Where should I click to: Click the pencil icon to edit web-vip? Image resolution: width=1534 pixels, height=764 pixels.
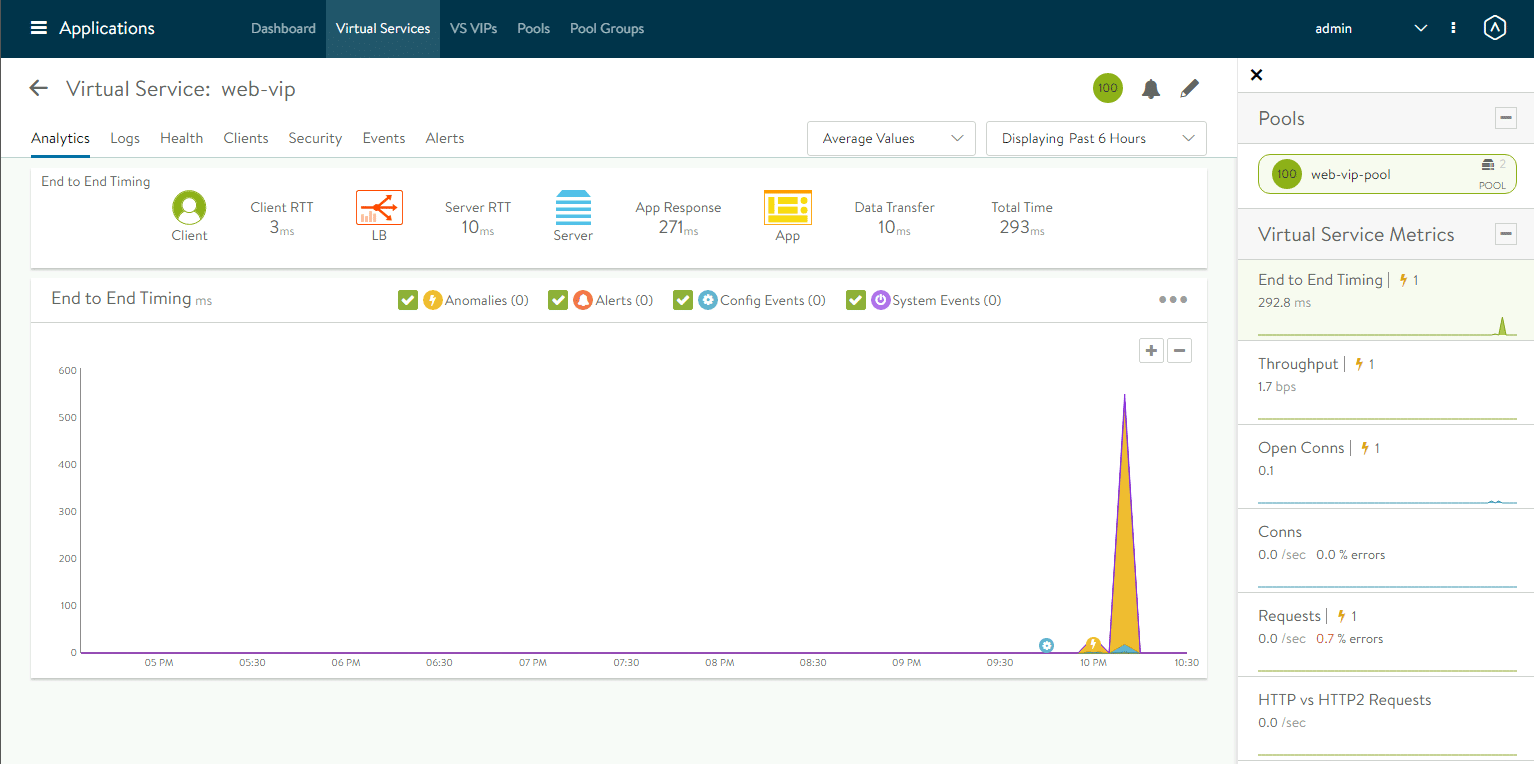[x=1189, y=88]
